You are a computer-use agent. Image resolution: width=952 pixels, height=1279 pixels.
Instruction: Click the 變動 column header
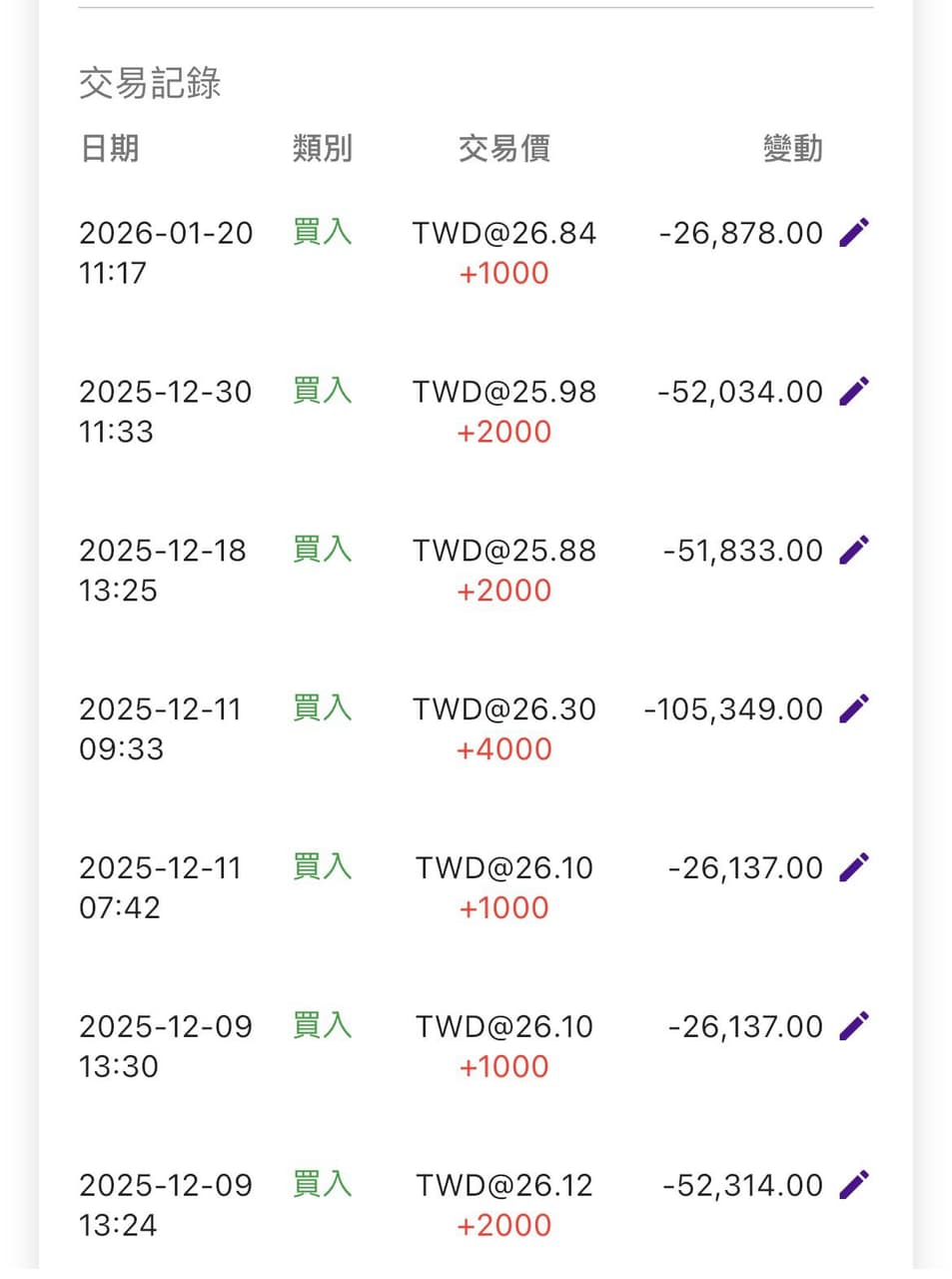(792, 149)
